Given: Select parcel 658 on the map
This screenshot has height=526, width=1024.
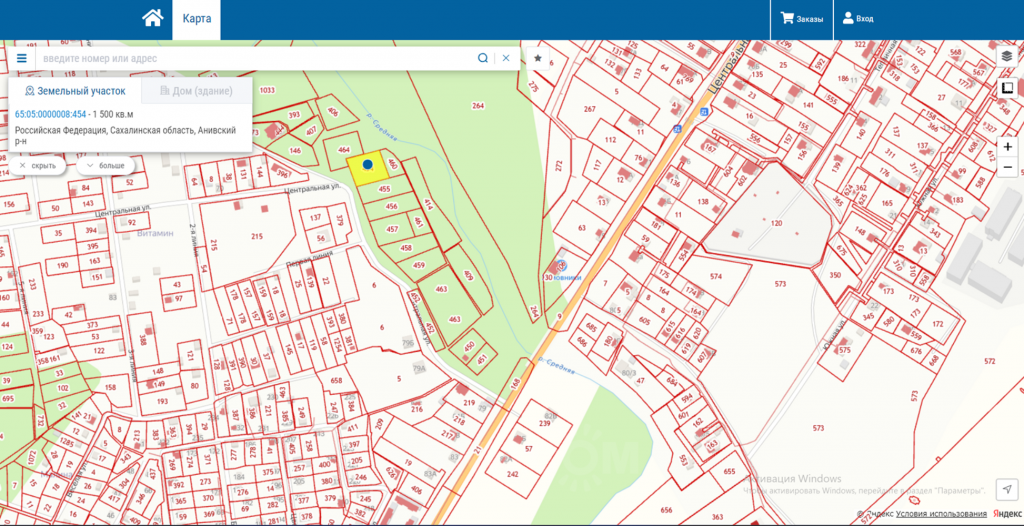Looking at the screenshot, I should click(x=336, y=380).
